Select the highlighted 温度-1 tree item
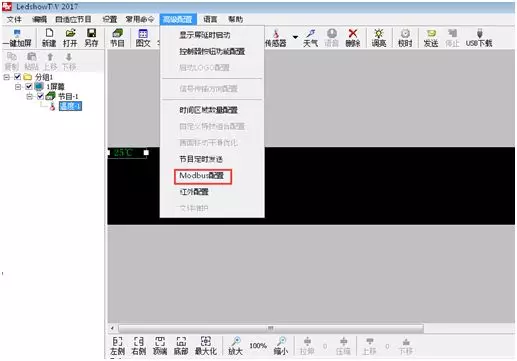 pos(70,106)
